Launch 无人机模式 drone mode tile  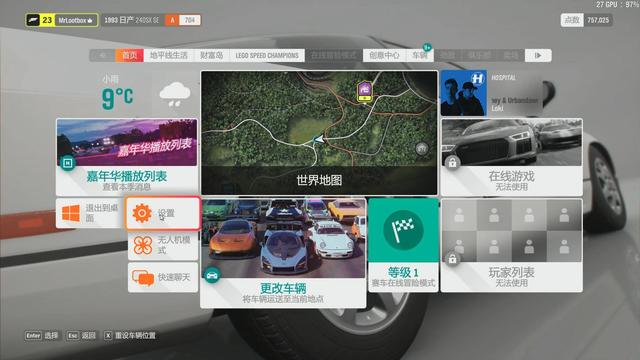point(163,245)
